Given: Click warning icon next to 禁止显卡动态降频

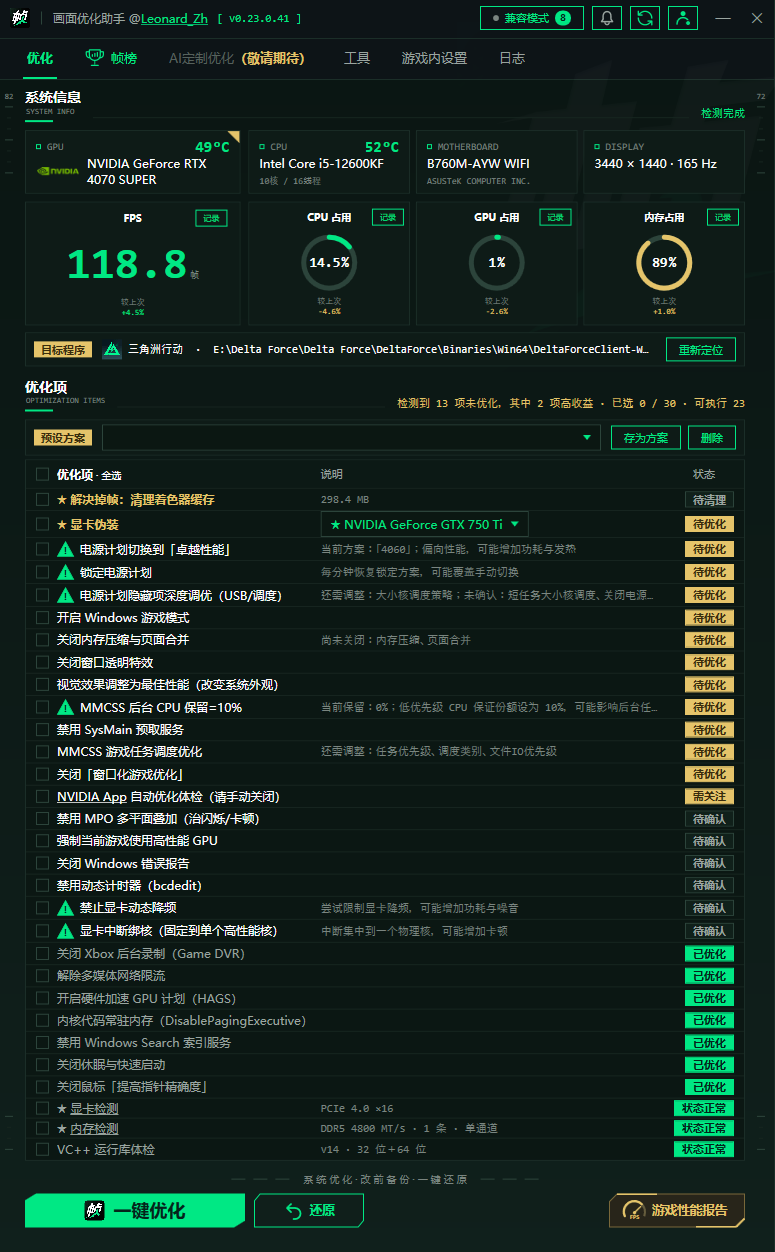Looking at the screenshot, I should click(x=66, y=908).
